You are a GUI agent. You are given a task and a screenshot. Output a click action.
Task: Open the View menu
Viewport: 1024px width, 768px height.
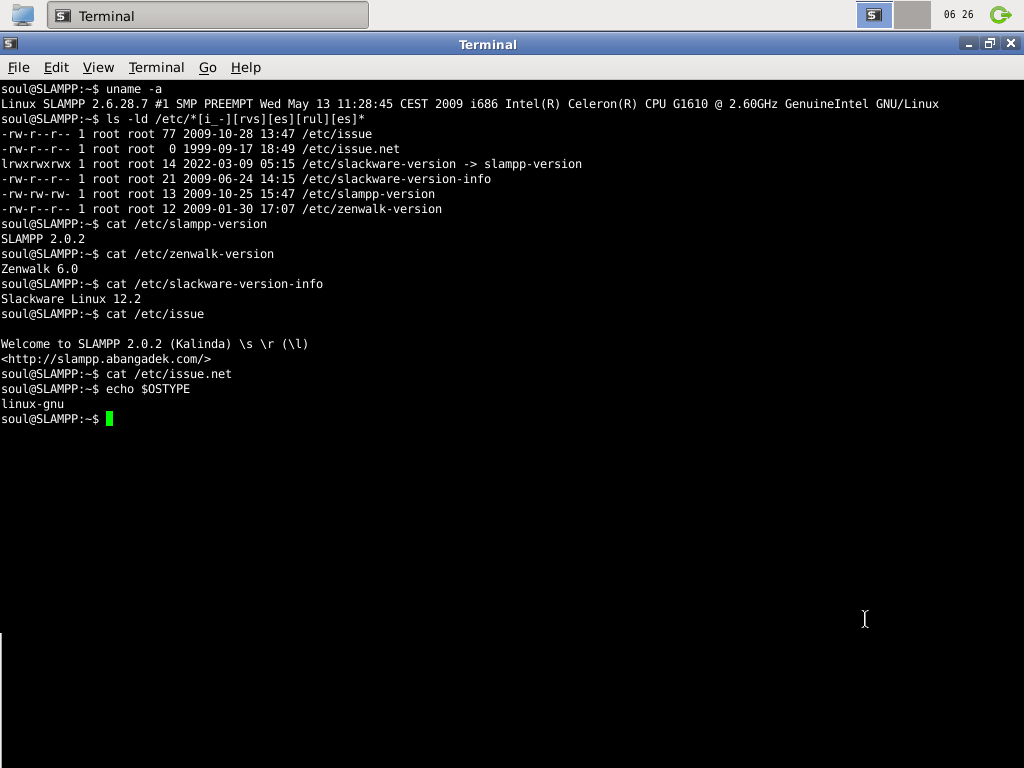point(98,67)
